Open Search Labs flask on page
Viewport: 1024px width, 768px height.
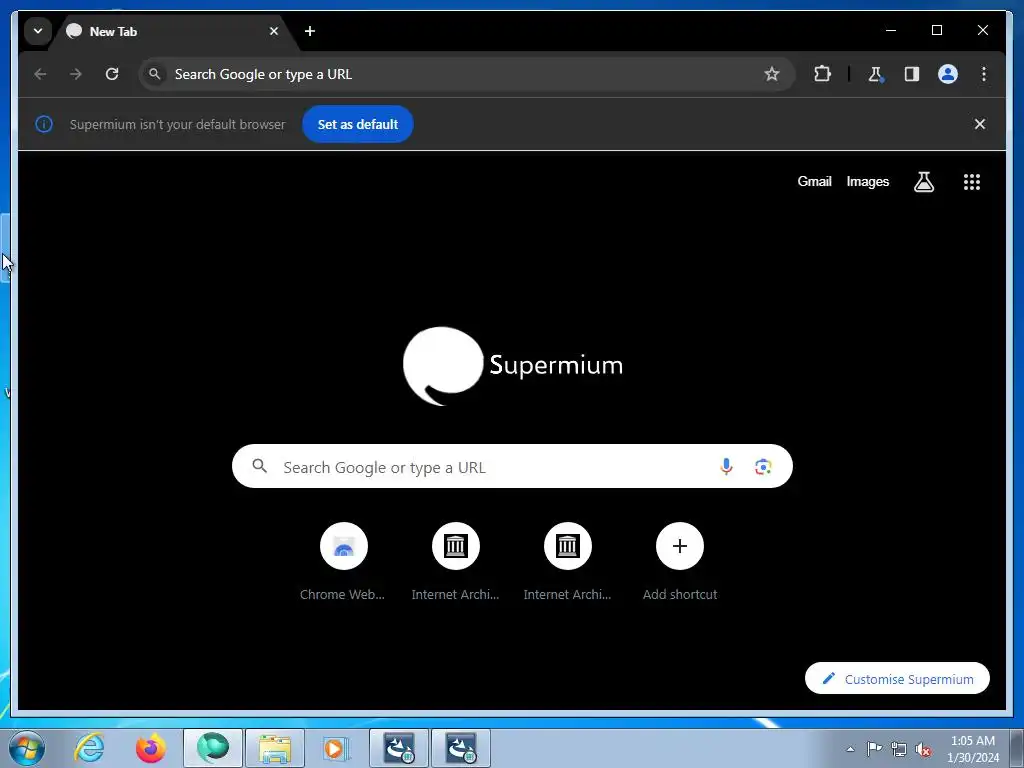(923, 182)
